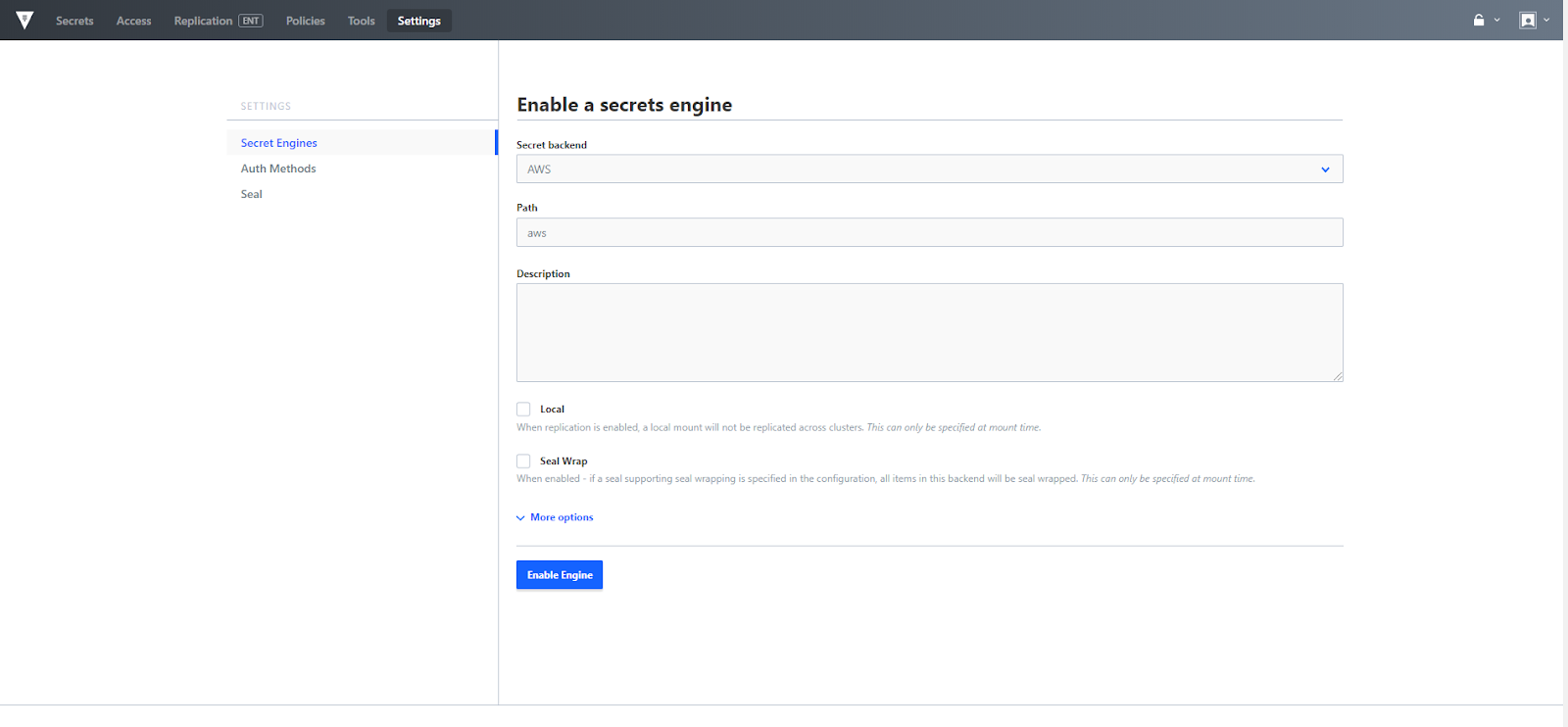This screenshot has height=727, width=1568.
Task: Select the Tools navigation item
Action: click(361, 21)
